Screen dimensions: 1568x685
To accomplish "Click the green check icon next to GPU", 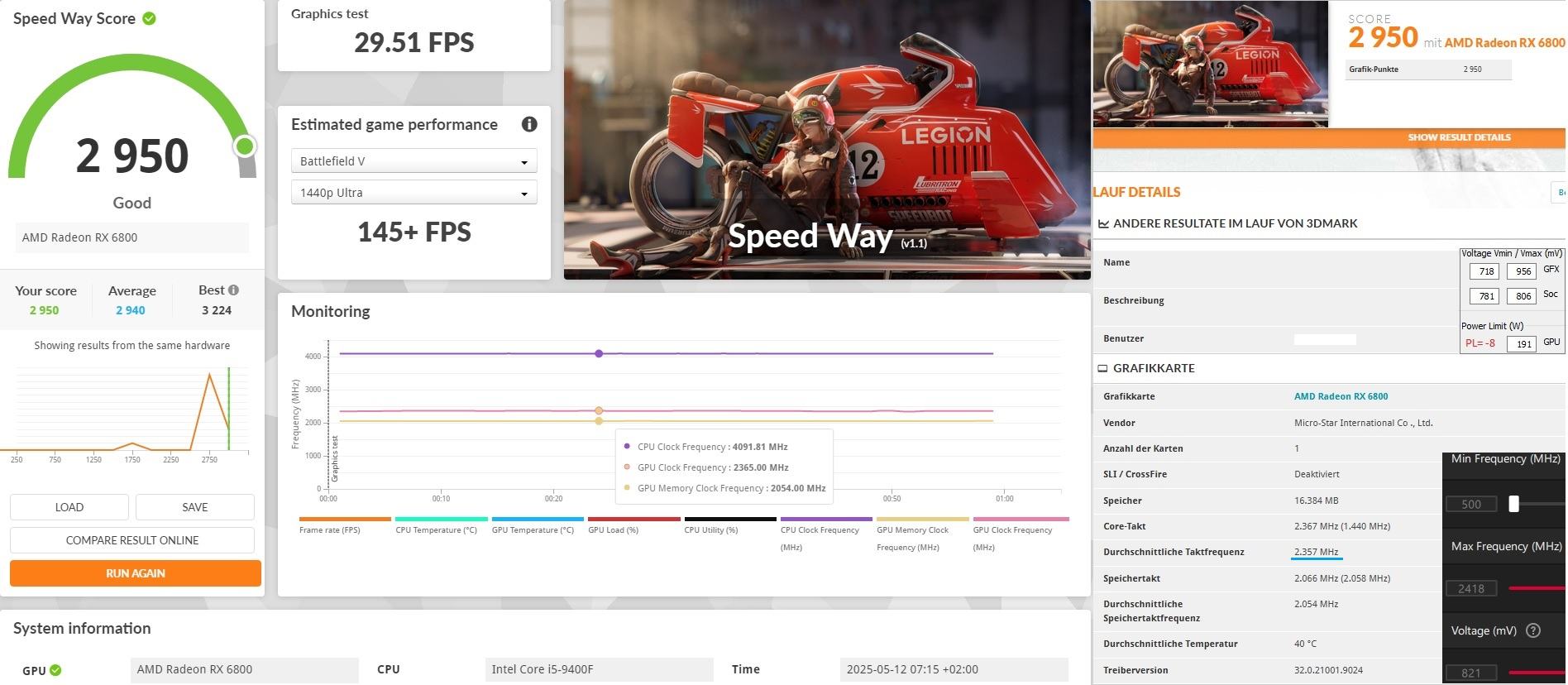I will (x=55, y=670).
